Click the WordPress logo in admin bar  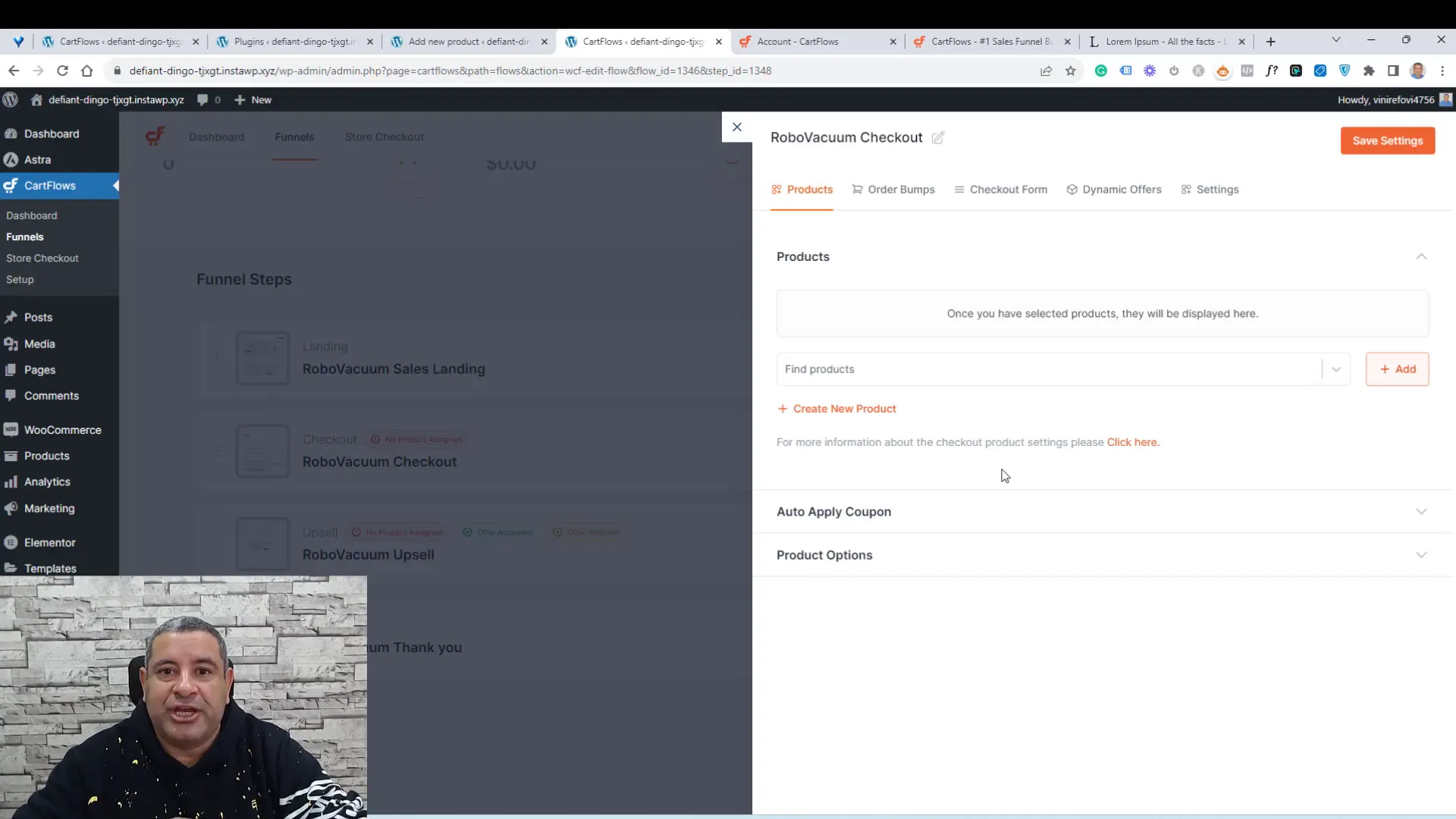click(11, 99)
